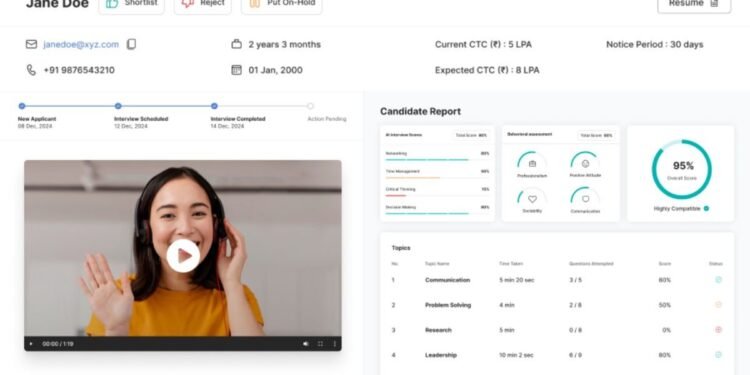This screenshot has height=375, width=750.
Task: Mute the interview video volume
Action: tap(306, 344)
